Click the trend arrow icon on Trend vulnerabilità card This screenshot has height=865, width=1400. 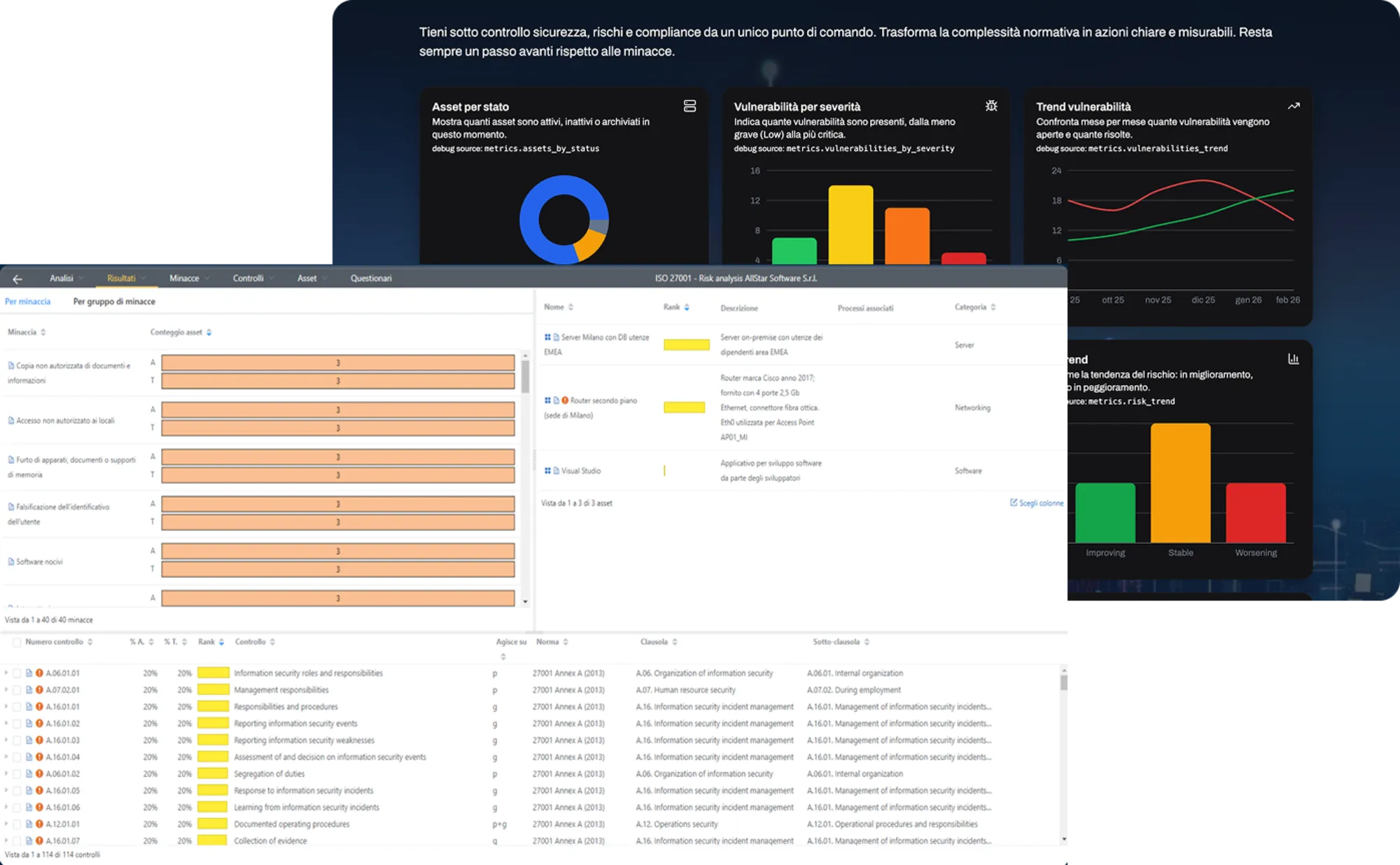pos(1294,106)
